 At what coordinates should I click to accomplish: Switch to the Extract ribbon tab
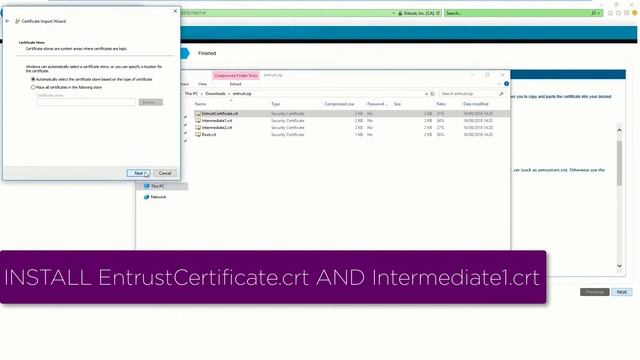click(x=236, y=84)
